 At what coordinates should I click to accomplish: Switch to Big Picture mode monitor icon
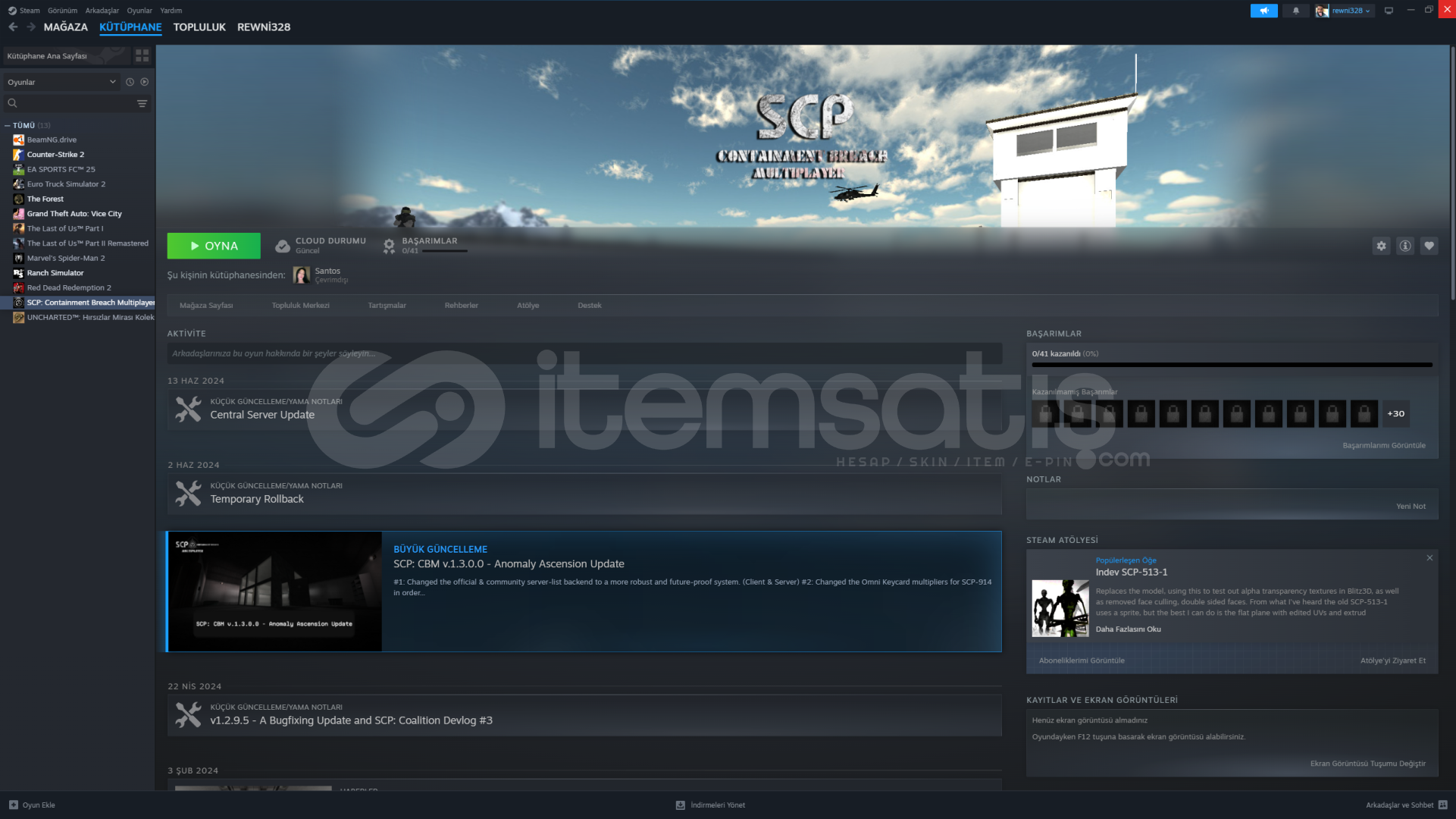(1389, 11)
